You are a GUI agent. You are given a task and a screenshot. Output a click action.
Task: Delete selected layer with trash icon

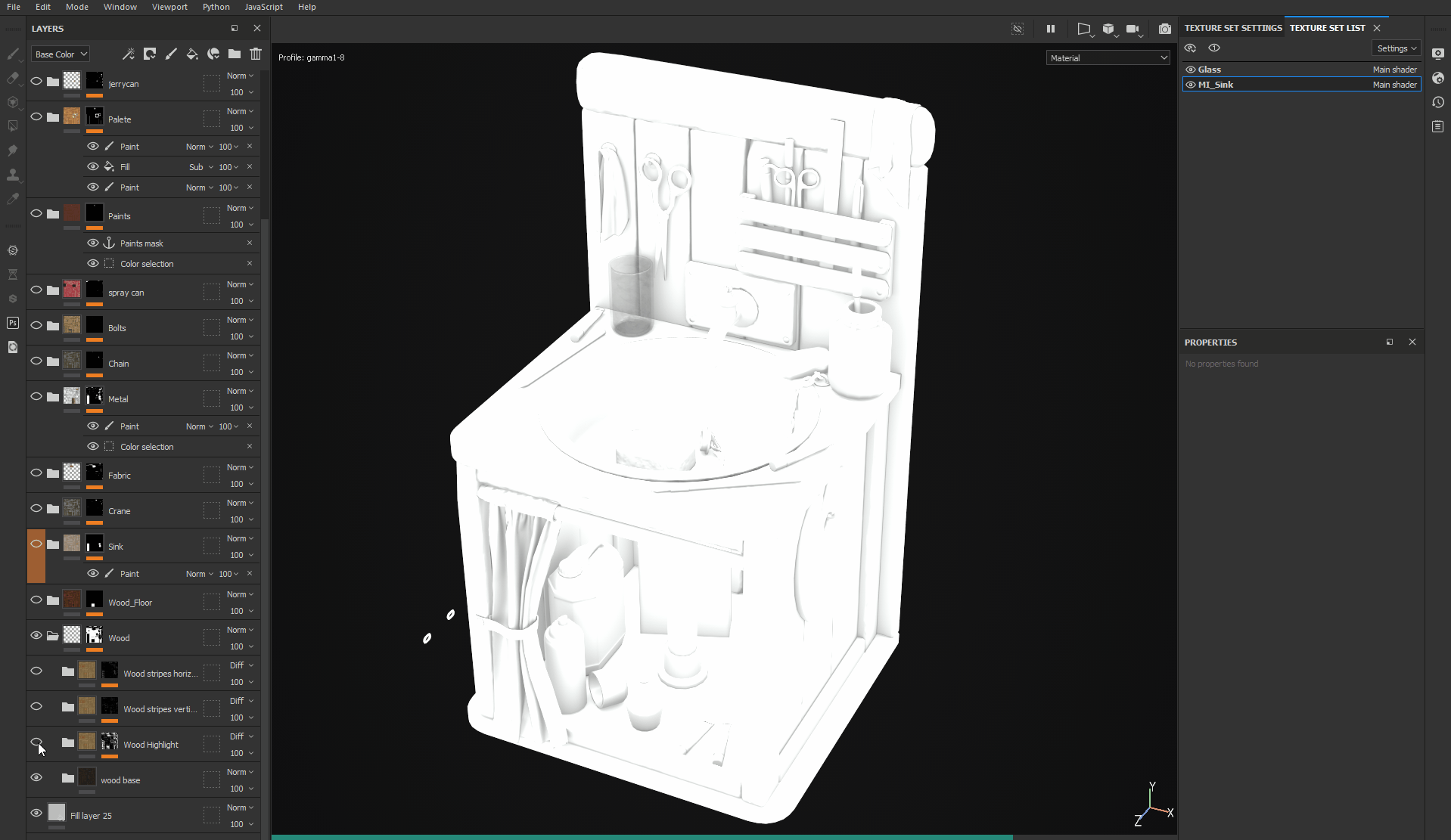(256, 54)
